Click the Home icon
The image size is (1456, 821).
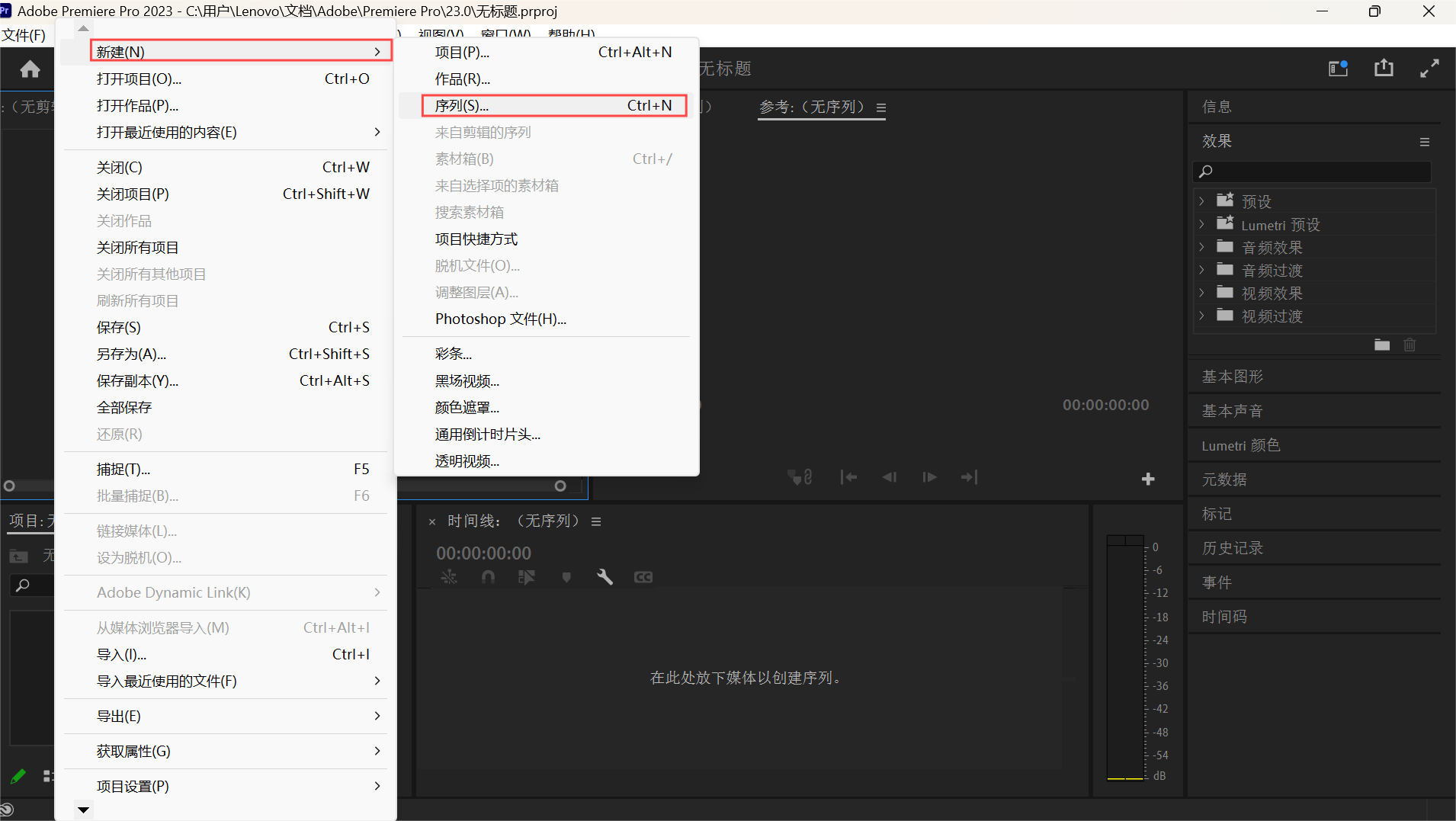tap(30, 69)
